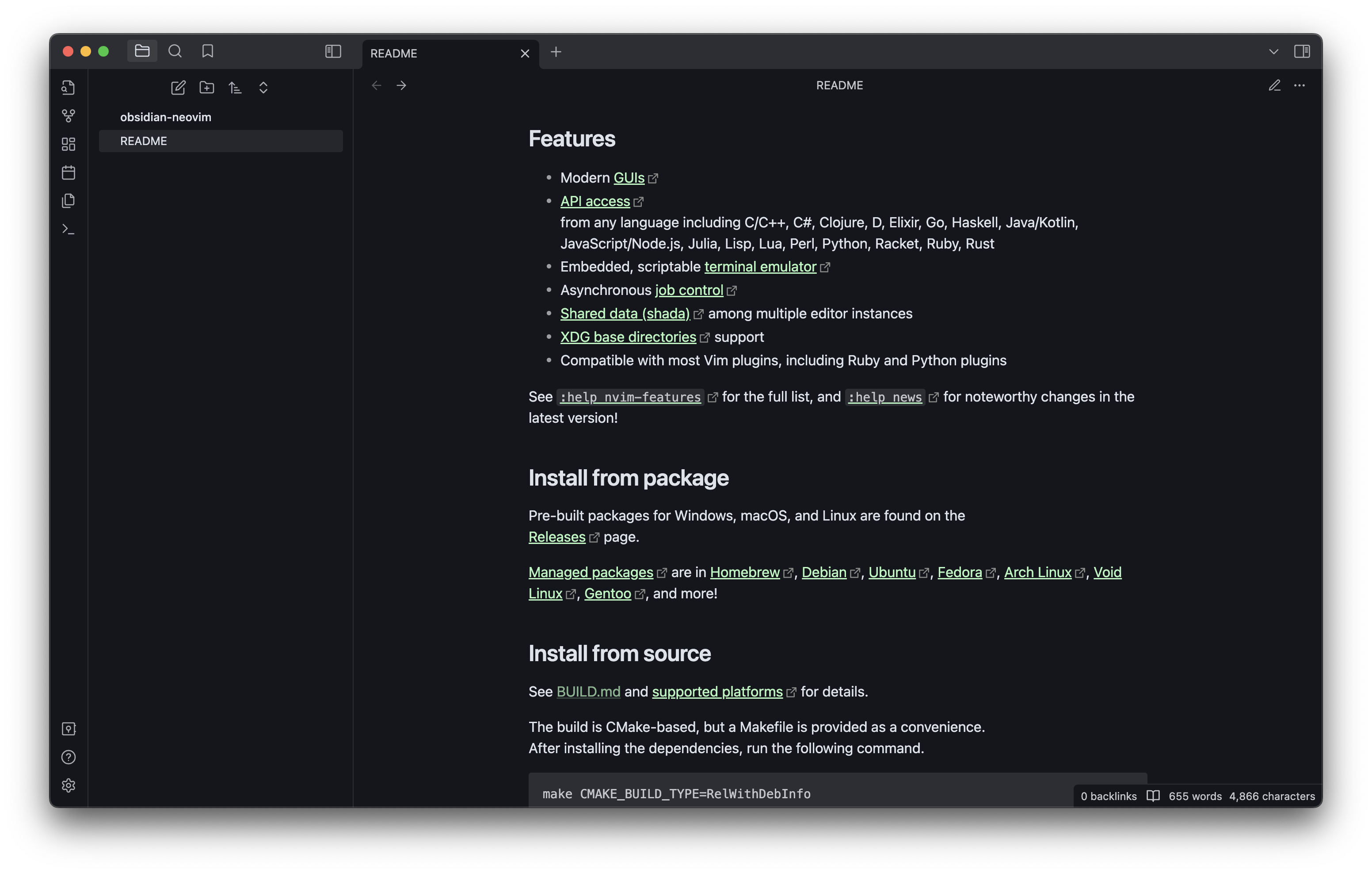This screenshot has height=873, width=1372.
Task: Switch to editing mode pencil icon
Action: point(1274,85)
